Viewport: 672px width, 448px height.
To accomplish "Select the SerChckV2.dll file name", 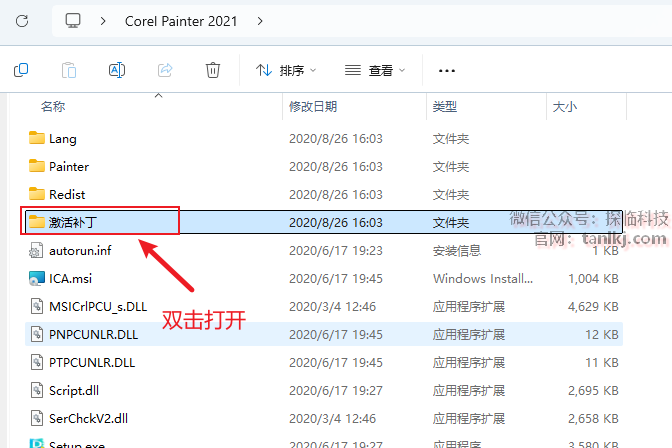I will click(88, 419).
